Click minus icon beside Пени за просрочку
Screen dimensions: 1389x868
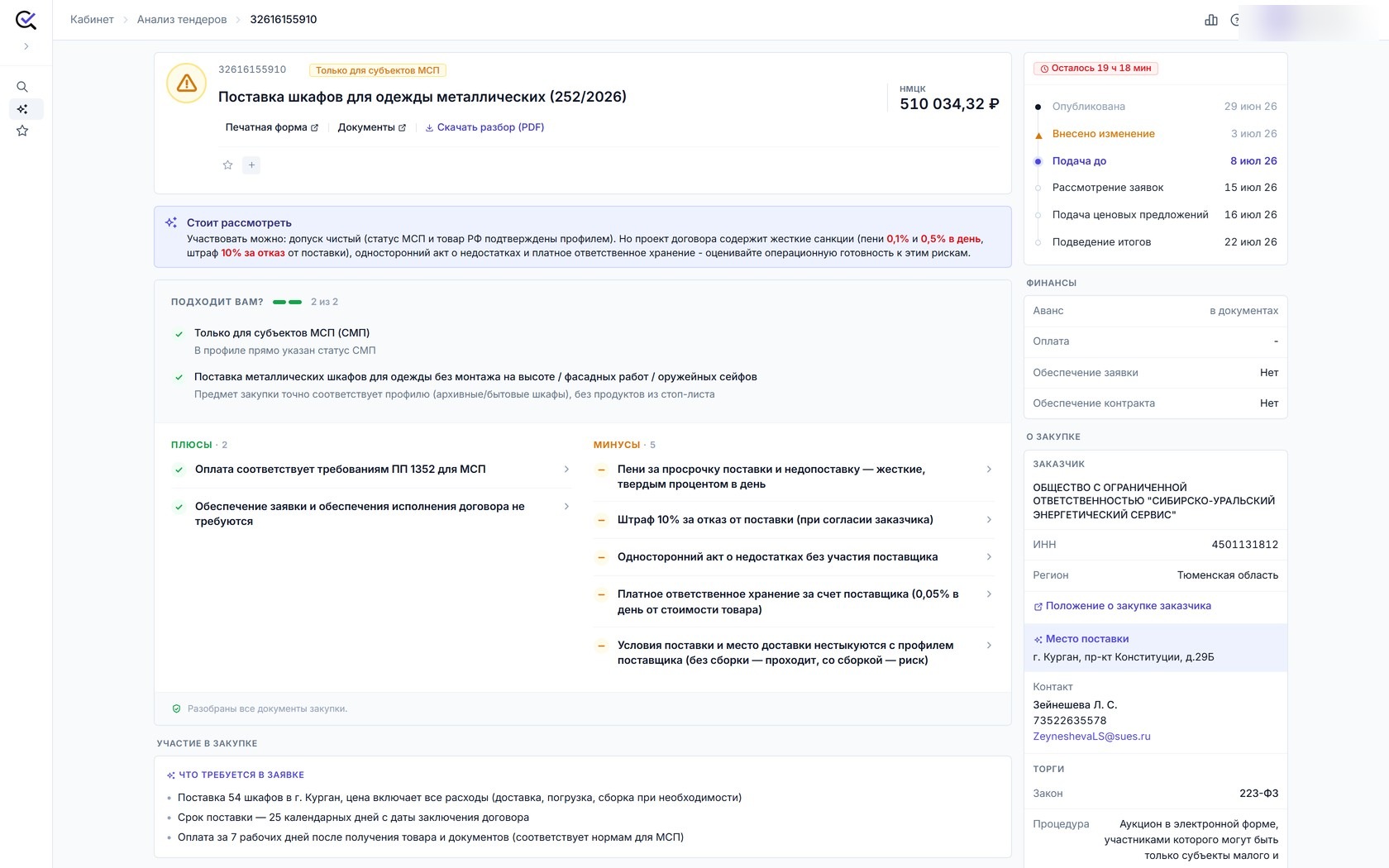point(601,470)
